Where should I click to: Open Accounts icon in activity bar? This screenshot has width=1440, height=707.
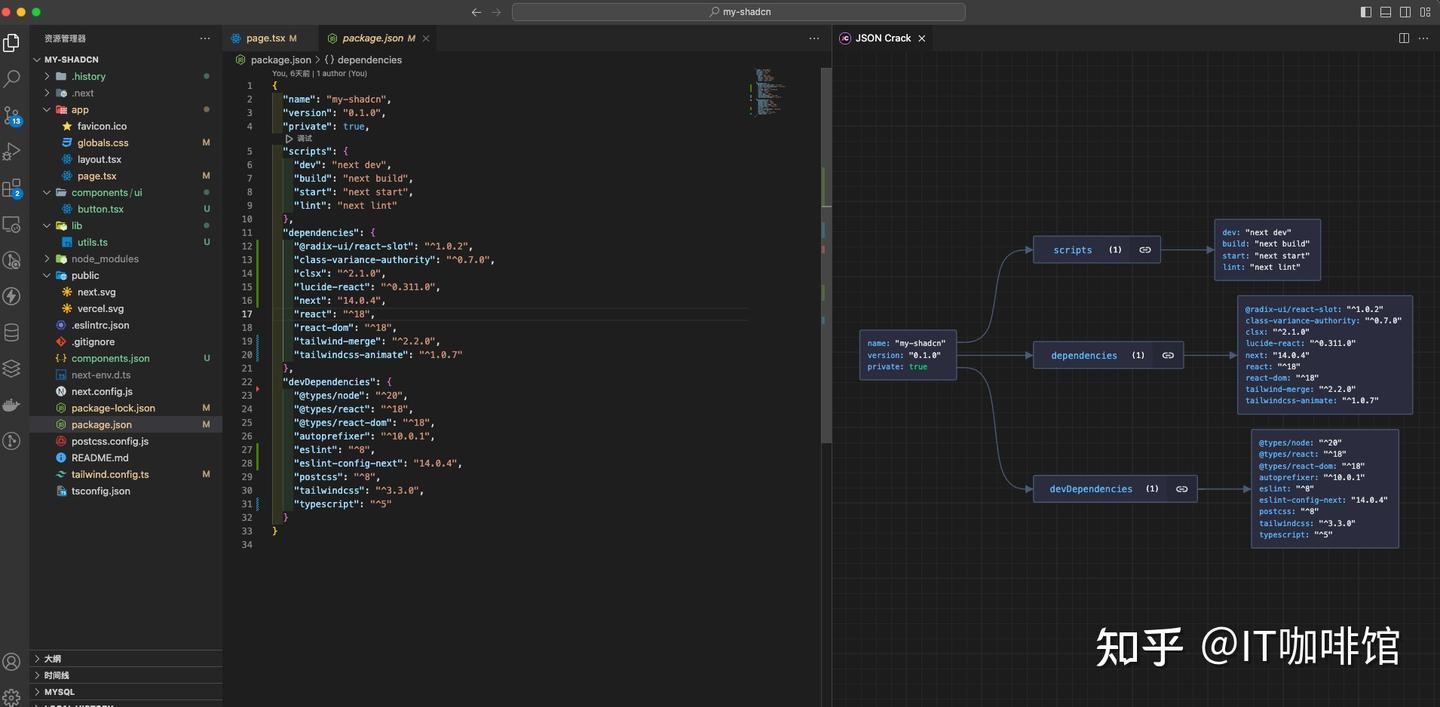[x=12, y=662]
